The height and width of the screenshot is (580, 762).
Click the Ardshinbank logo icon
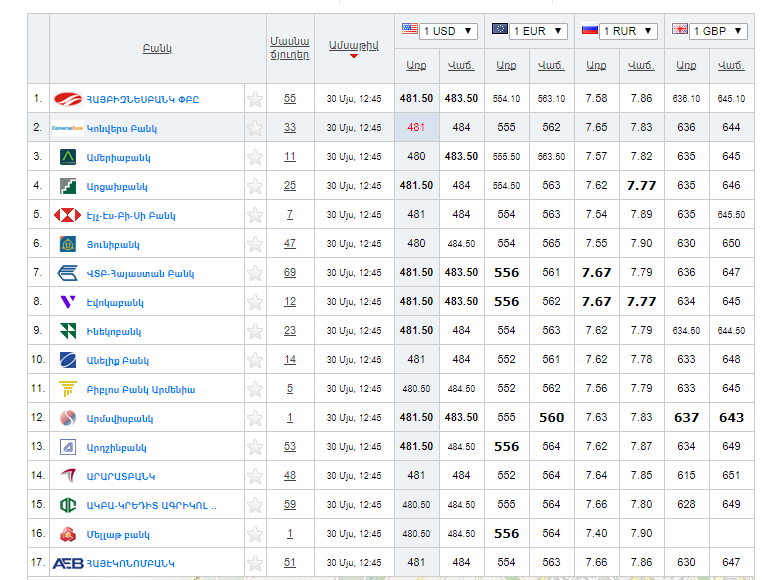(68, 447)
